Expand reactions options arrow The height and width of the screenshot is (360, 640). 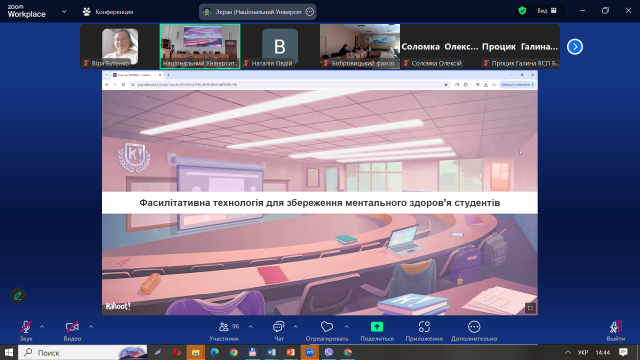point(347,327)
